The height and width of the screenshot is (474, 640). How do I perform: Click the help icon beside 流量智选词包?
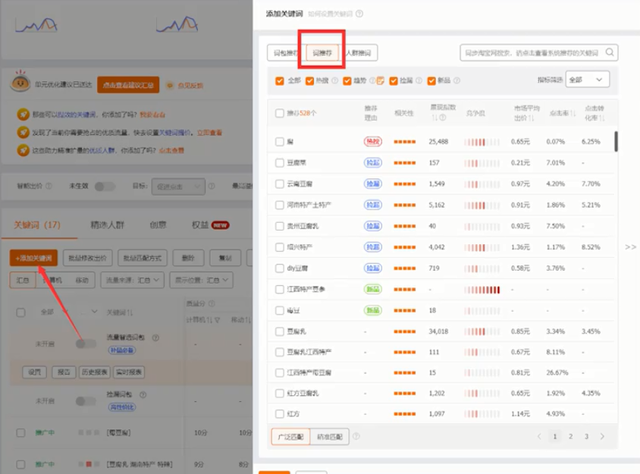(156, 338)
